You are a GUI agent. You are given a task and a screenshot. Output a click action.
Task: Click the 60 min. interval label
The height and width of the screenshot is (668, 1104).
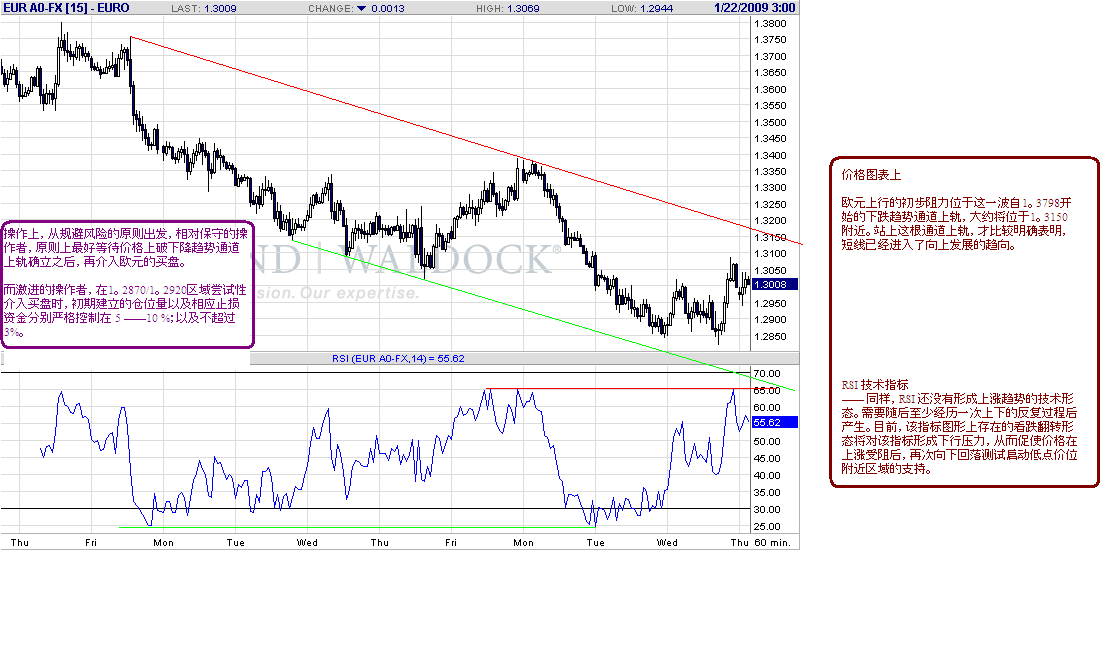click(x=772, y=543)
